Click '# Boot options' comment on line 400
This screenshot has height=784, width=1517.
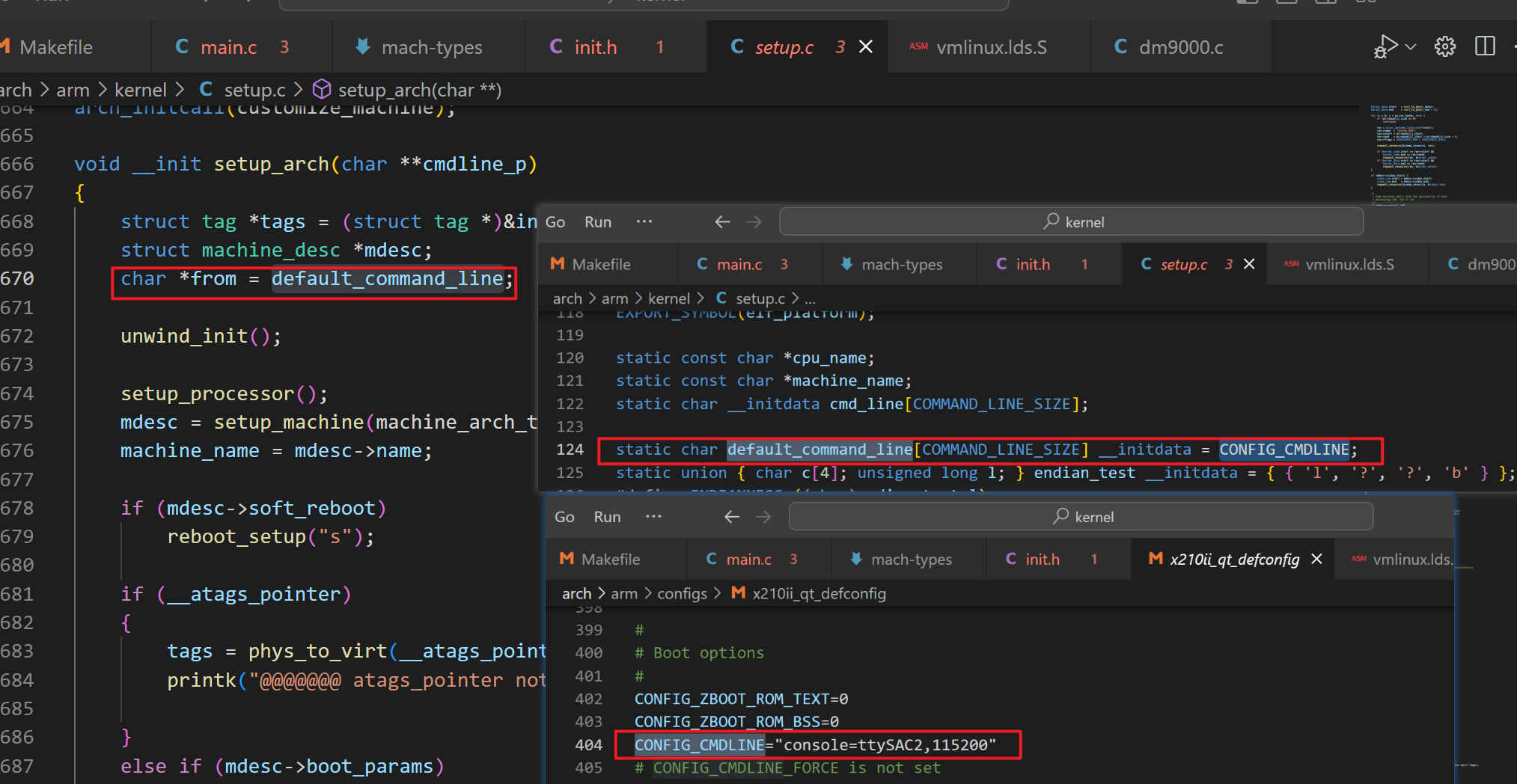pyautogui.click(x=699, y=653)
